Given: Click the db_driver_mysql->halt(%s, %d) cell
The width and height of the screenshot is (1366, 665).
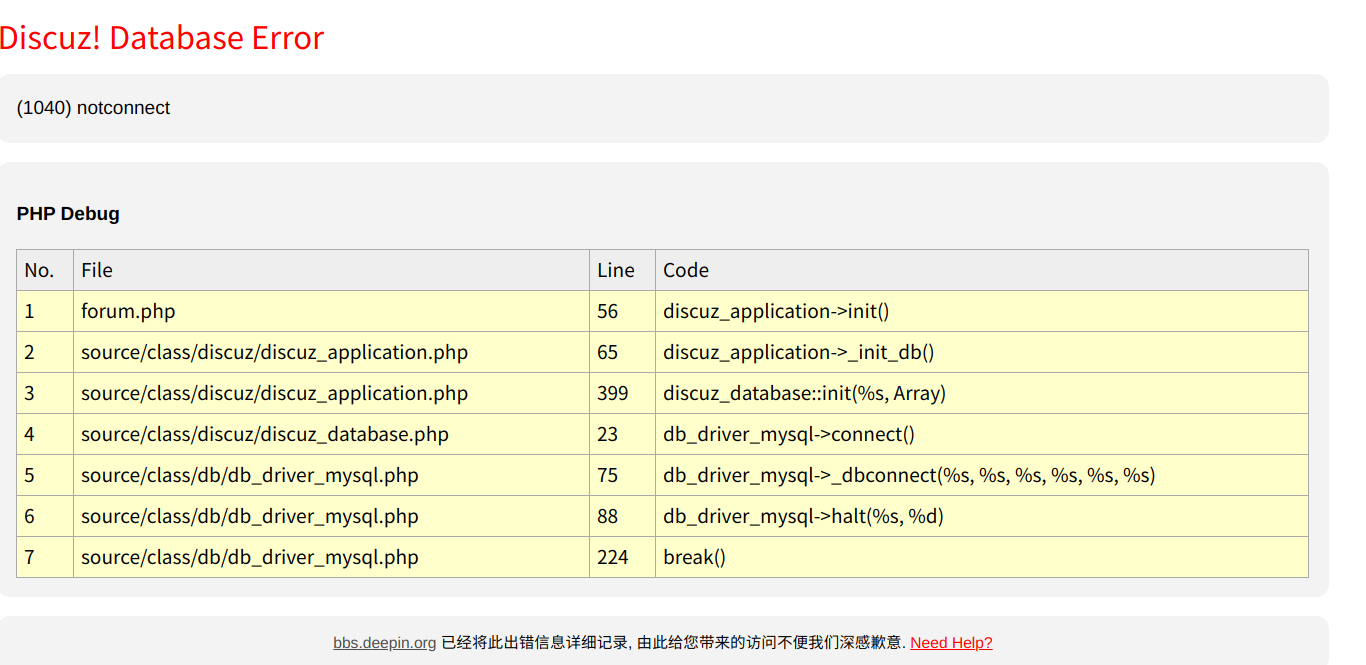Looking at the screenshot, I should point(982,516).
